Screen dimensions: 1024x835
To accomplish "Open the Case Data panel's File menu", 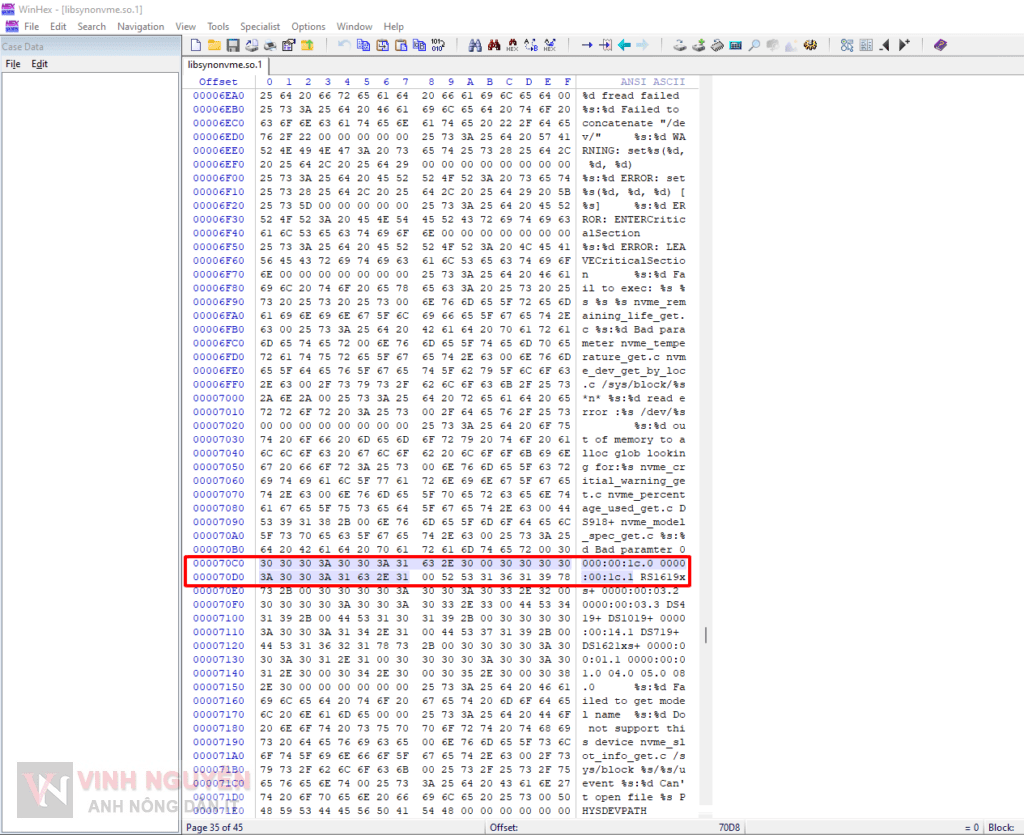I will tap(13, 64).
